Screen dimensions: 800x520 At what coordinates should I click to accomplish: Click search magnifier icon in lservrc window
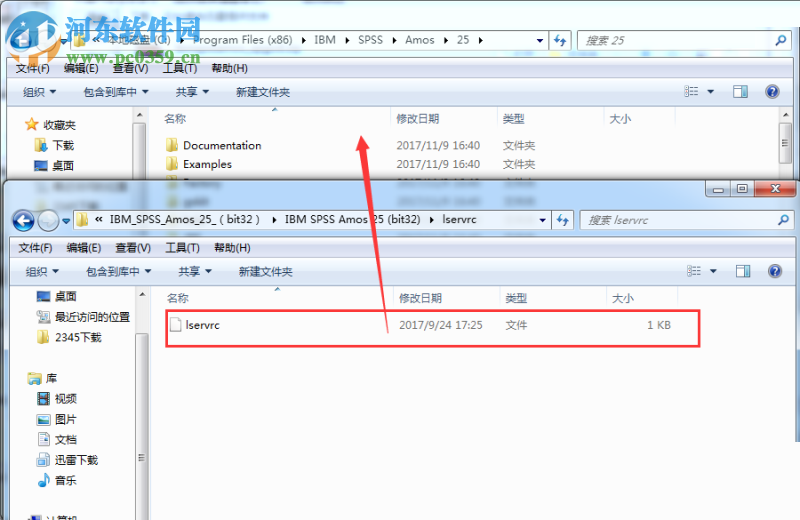(x=784, y=219)
